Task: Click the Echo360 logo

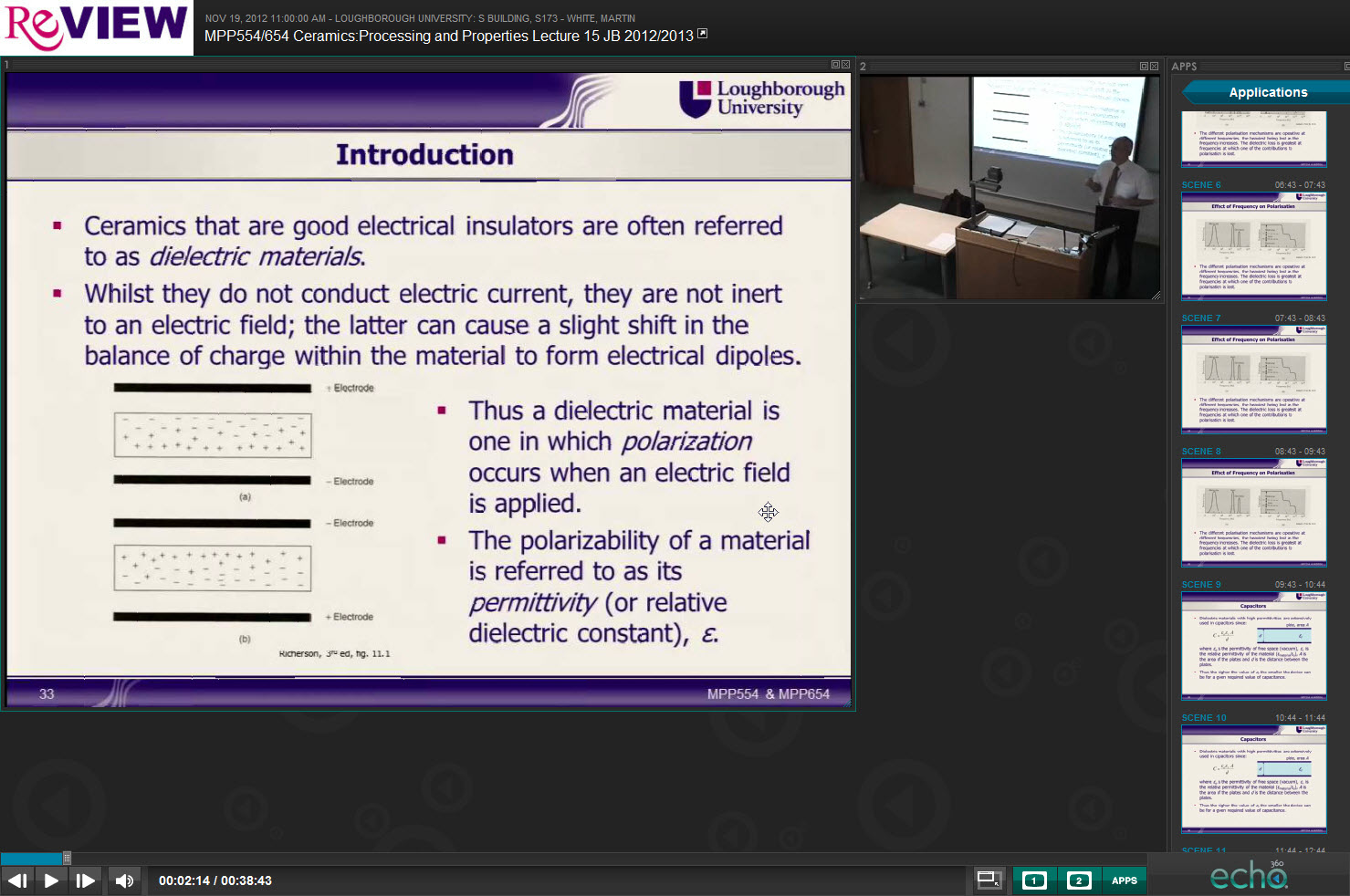Action: tap(1248, 876)
